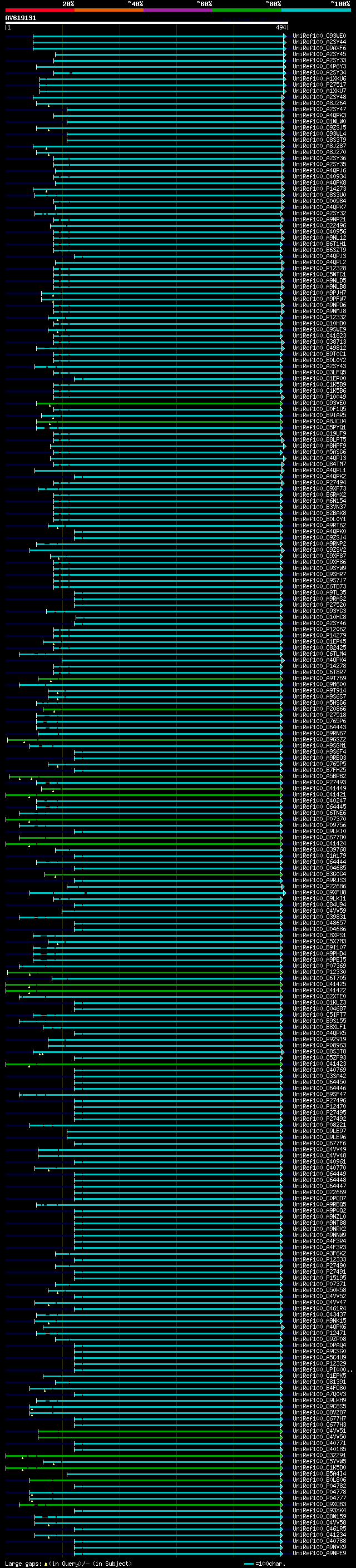Select the UniRef100_Q9M600 label
Image resolution: width=356 pixels, height=1568 pixels.
(319, 684)
